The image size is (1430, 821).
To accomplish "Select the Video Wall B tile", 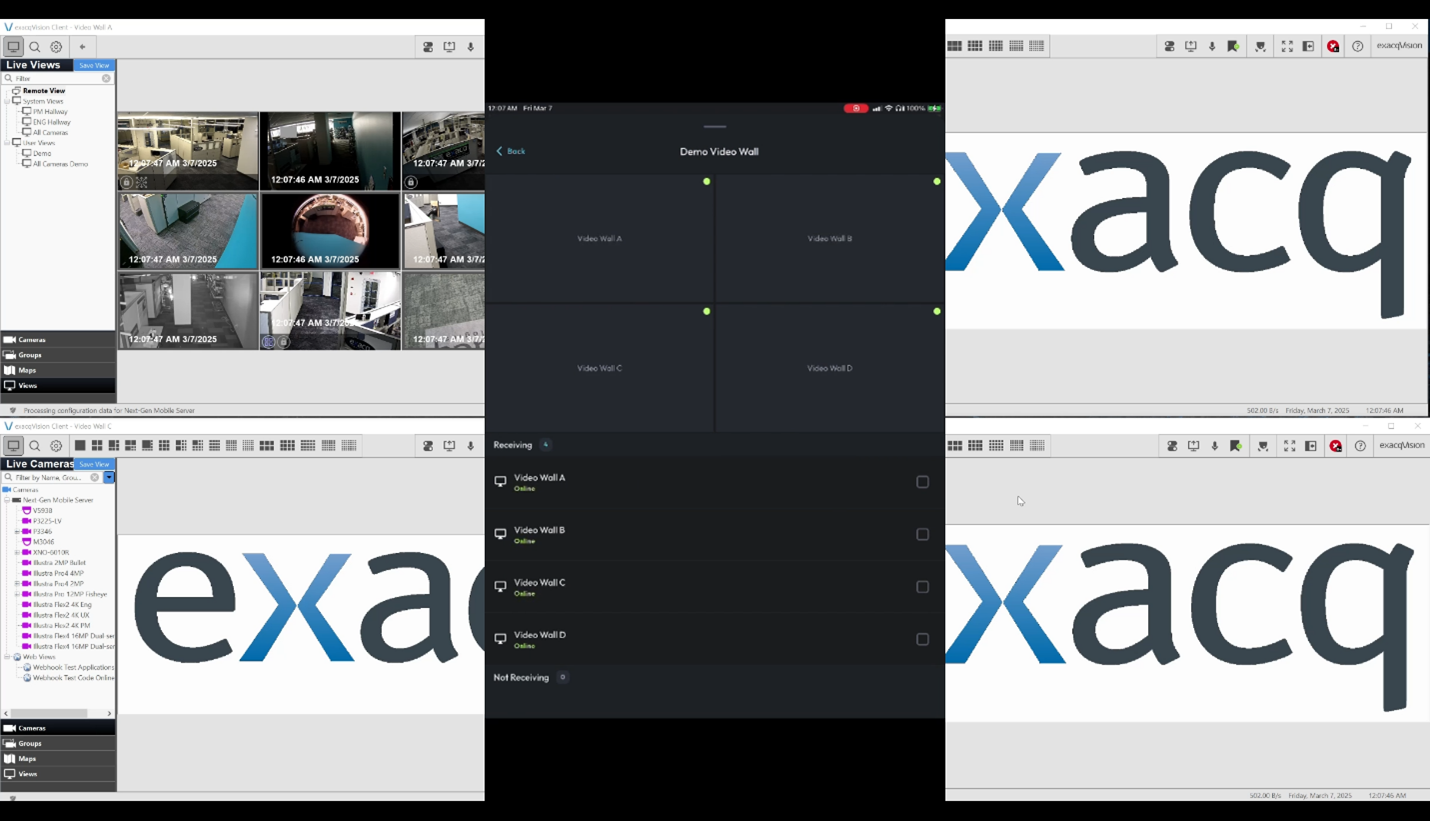I will [x=829, y=239].
